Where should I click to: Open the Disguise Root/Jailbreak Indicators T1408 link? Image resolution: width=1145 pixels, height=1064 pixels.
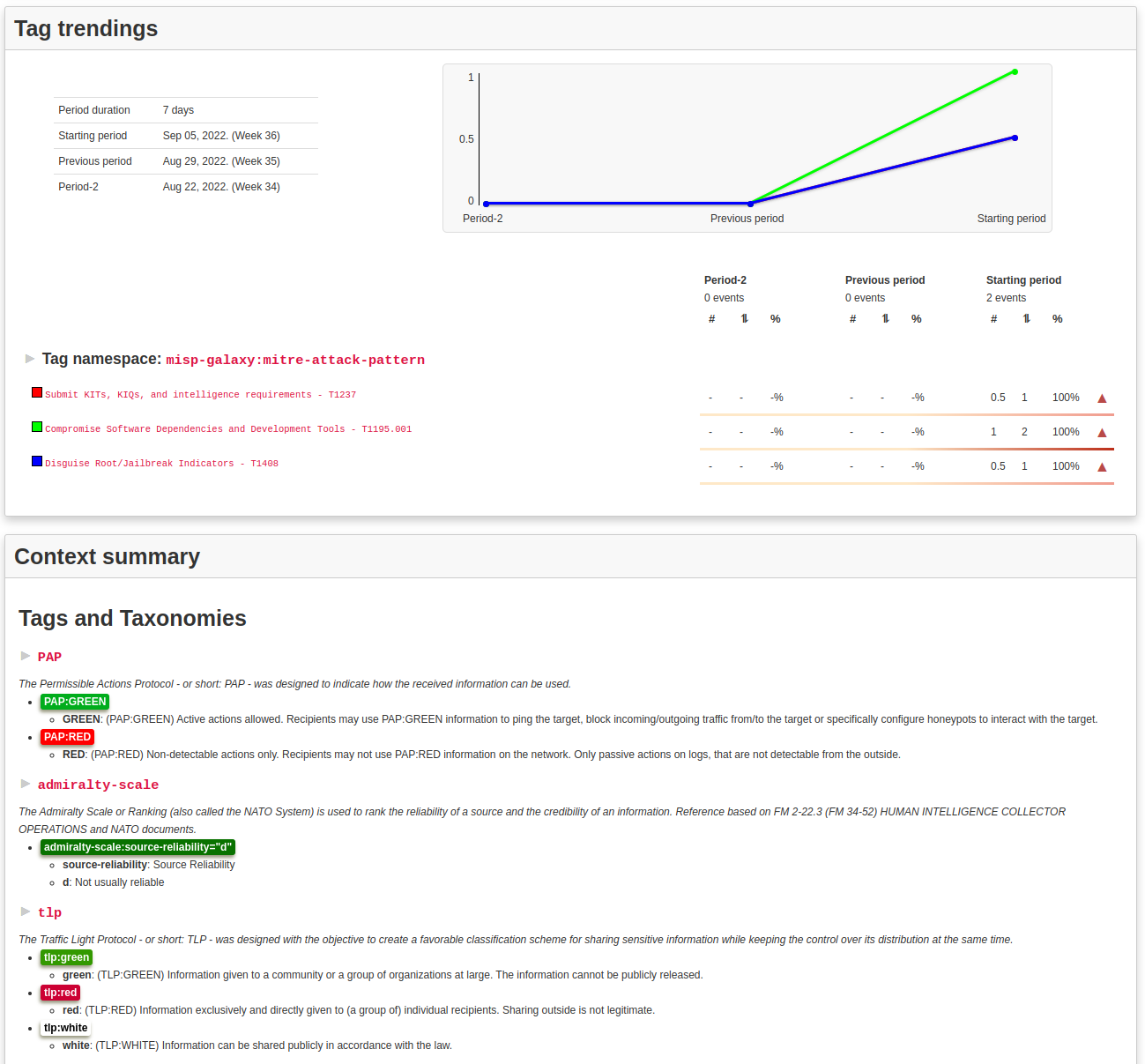pyautogui.click(x=161, y=464)
